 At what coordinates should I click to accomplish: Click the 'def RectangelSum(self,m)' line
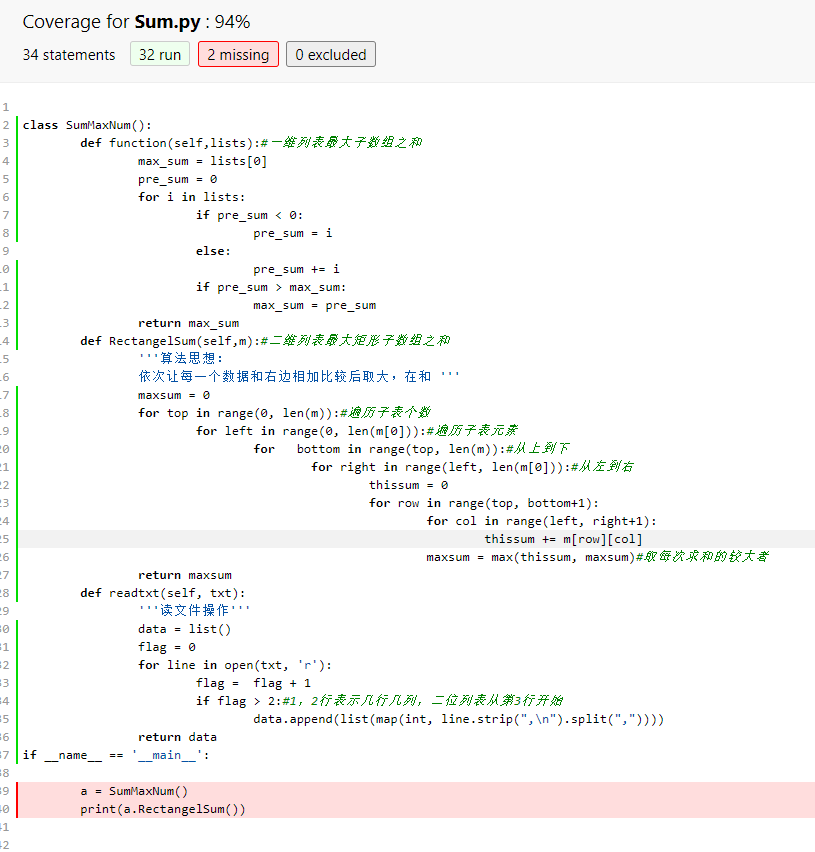pyautogui.click(x=265, y=341)
